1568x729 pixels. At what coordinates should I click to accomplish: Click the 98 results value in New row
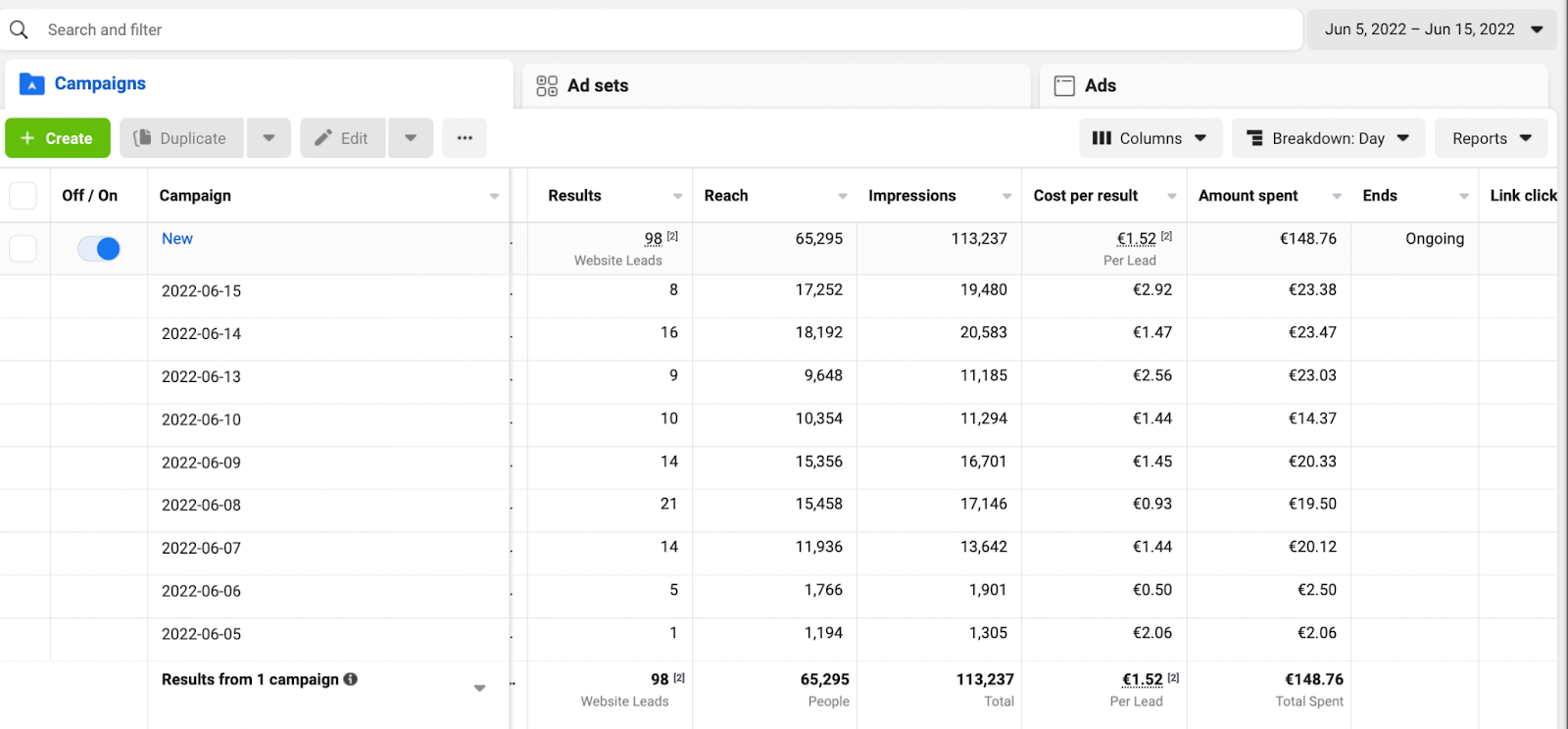[x=654, y=239]
